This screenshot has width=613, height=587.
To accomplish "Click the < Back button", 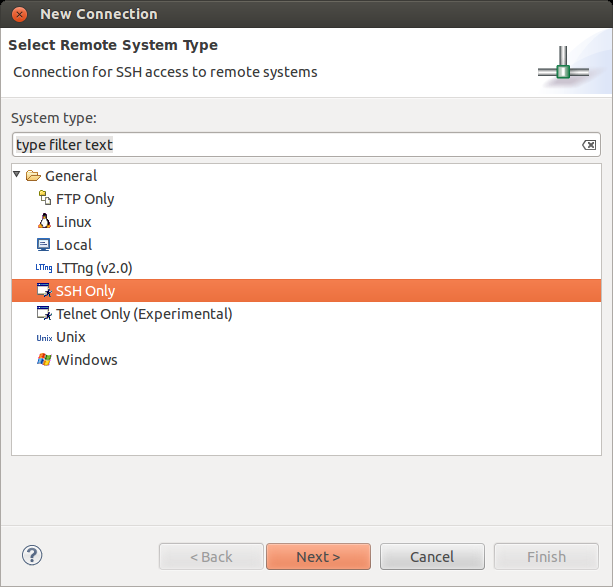I will [x=211, y=557].
